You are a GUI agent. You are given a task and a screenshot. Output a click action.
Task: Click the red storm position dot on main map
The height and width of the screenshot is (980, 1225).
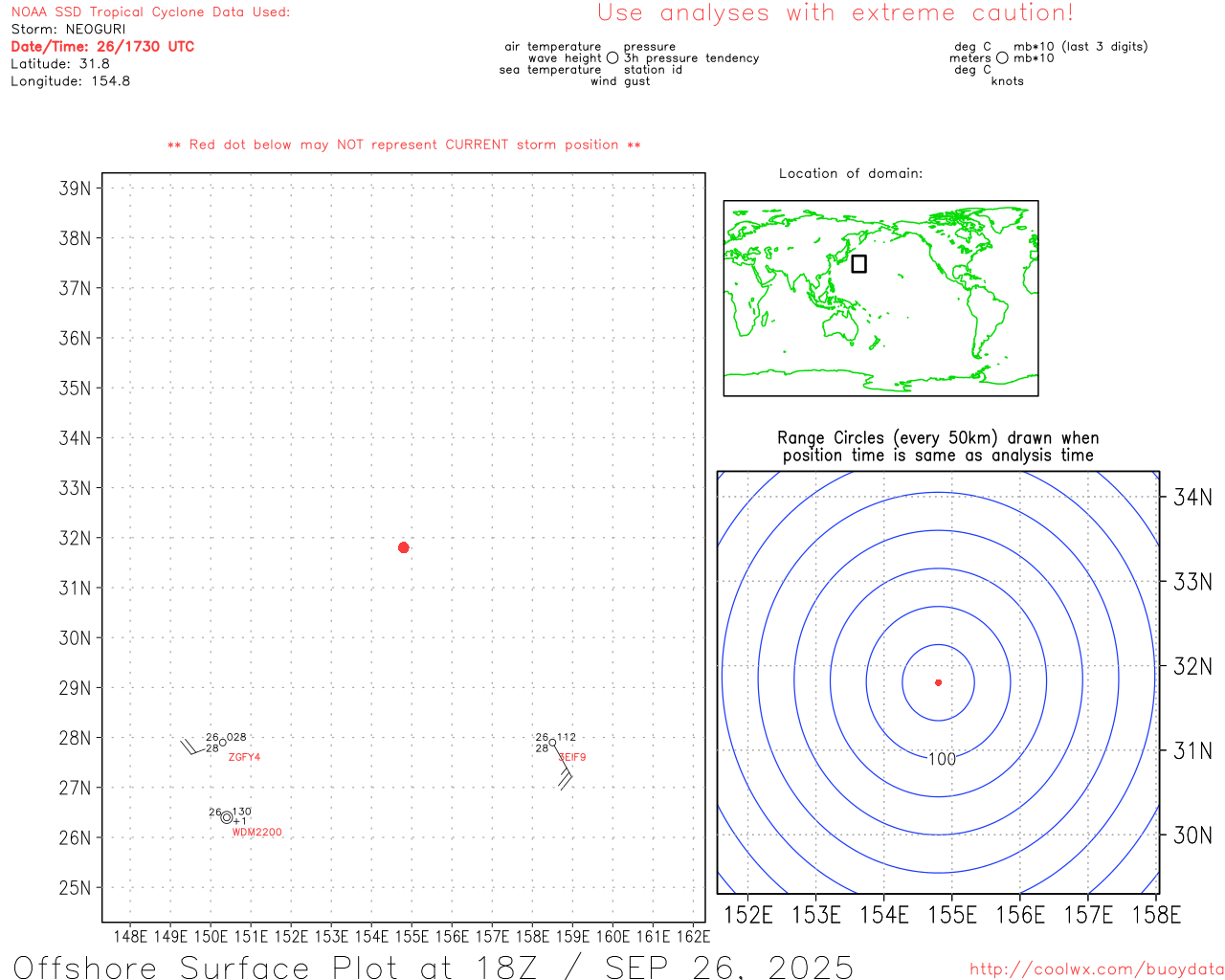pyautogui.click(x=404, y=547)
